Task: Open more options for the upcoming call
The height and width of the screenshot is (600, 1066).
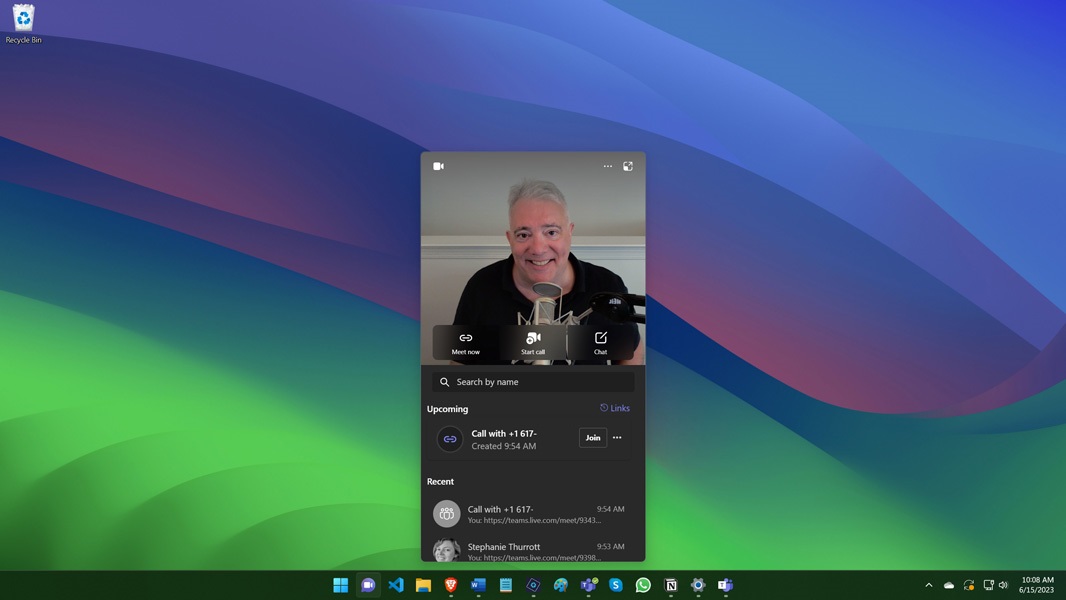Action: 617,438
